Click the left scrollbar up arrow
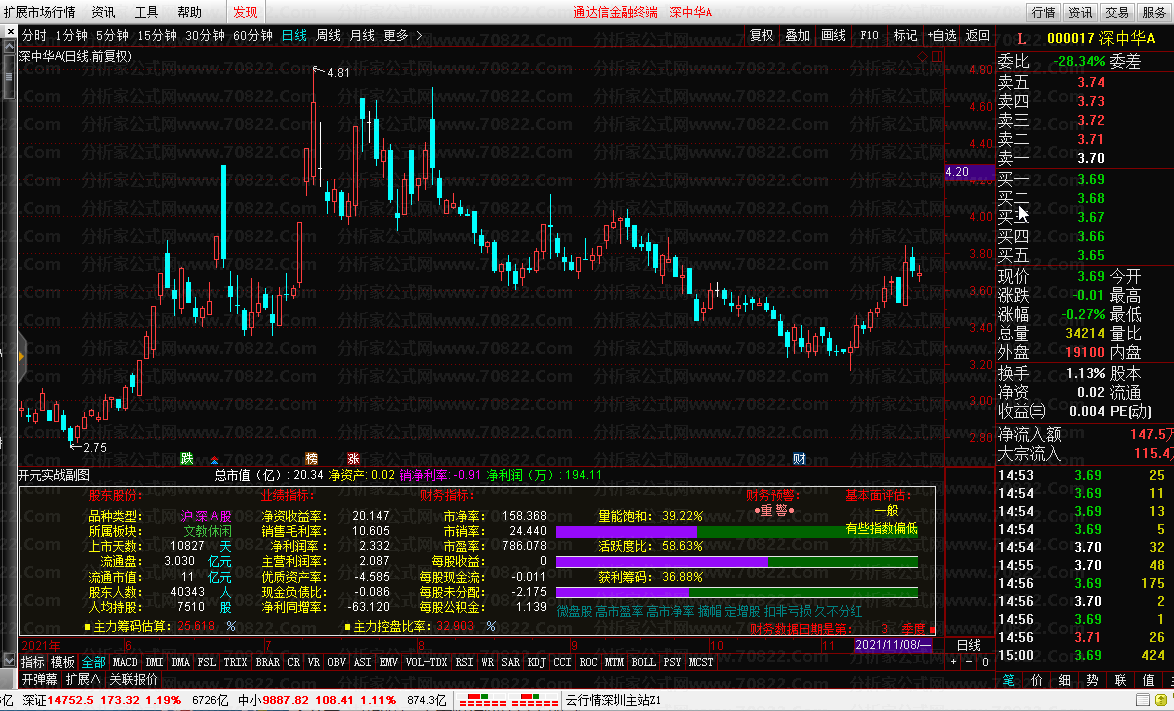Viewport: 1174px width, 711px height. [9, 46]
